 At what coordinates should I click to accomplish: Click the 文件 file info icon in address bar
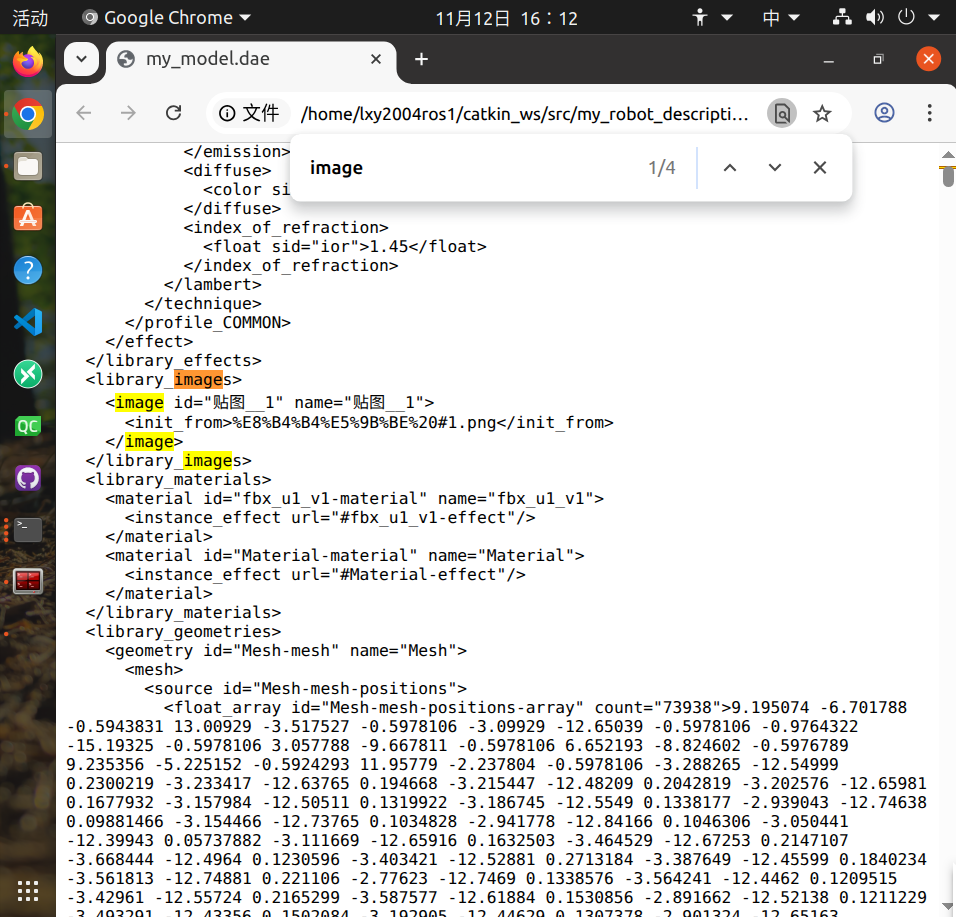click(x=228, y=113)
